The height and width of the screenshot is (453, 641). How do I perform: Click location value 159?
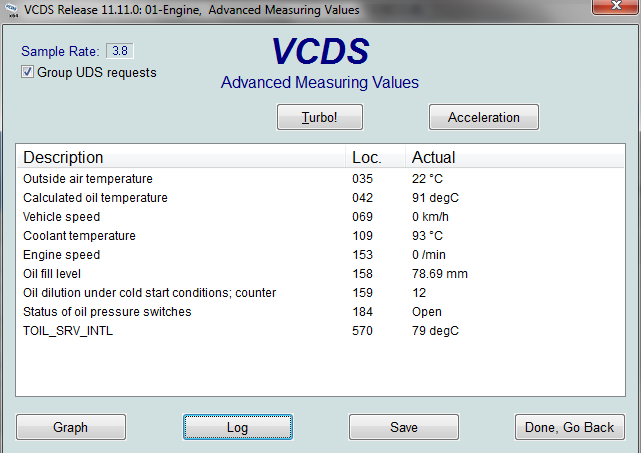click(363, 293)
